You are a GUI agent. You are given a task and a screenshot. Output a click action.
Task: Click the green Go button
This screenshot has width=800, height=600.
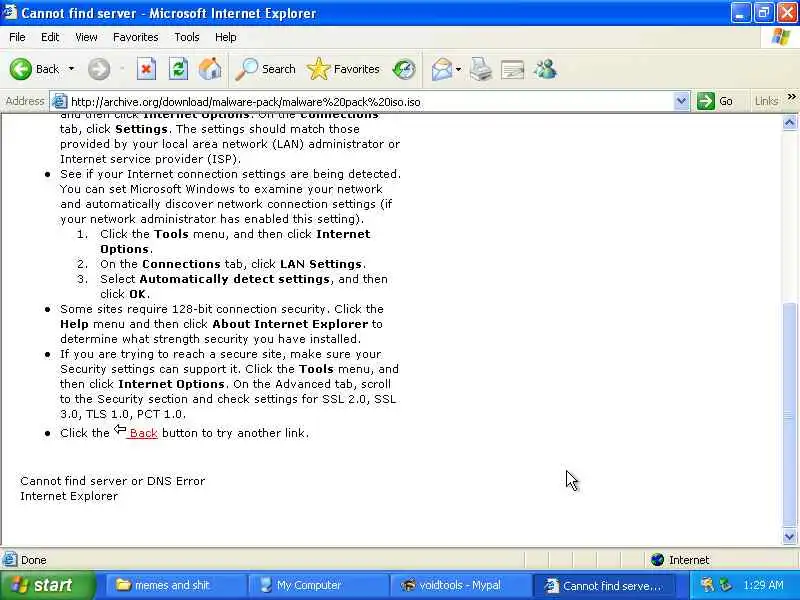(715, 102)
